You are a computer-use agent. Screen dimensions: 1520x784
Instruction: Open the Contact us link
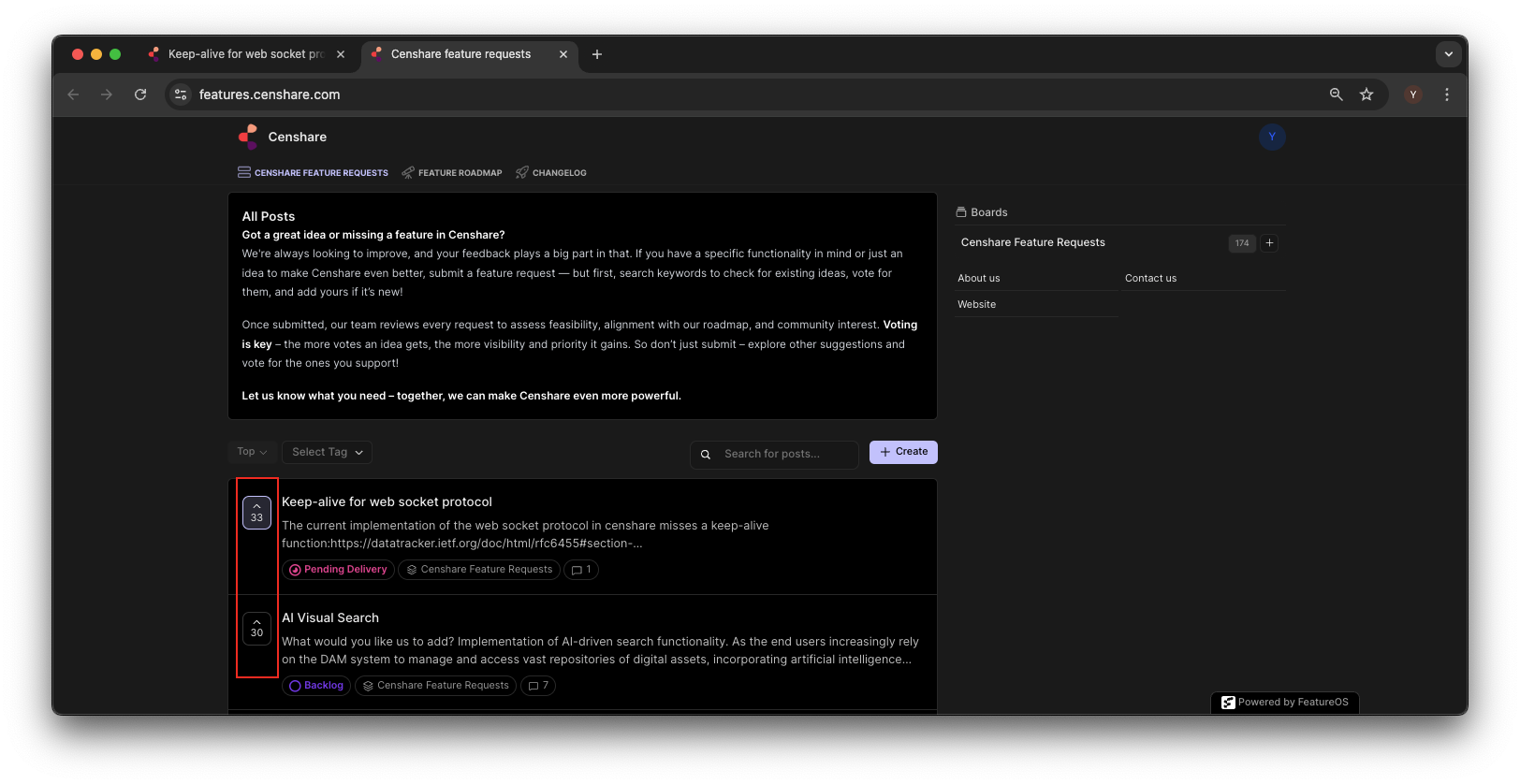coord(1150,278)
